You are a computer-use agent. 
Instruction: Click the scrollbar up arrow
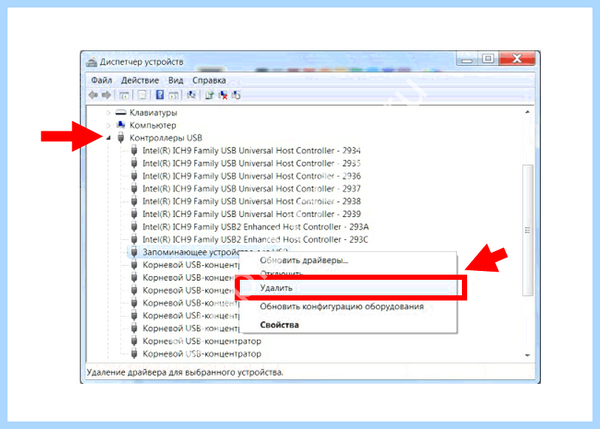point(528,112)
